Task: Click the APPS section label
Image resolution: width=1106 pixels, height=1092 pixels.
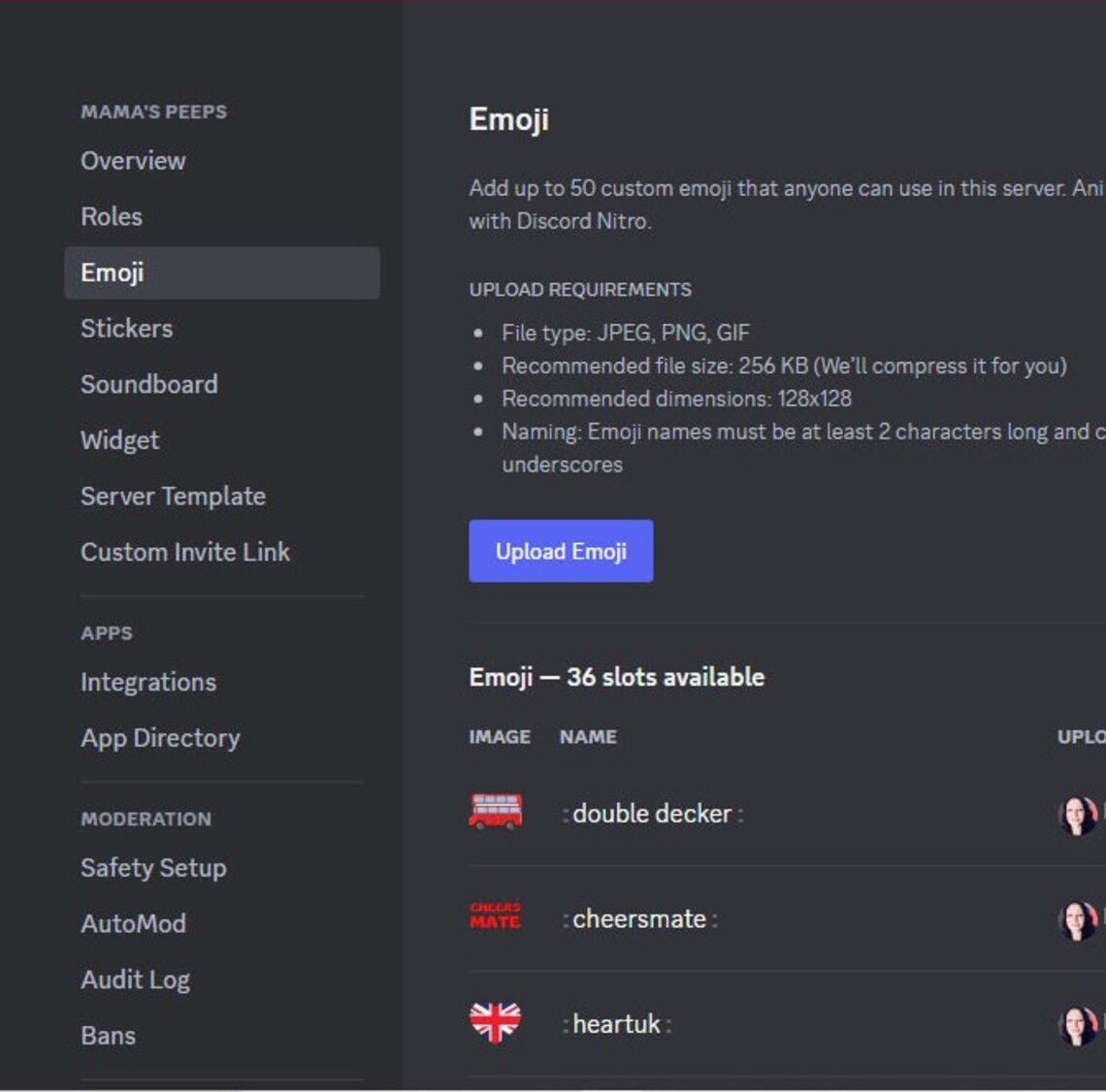Action: coord(107,633)
